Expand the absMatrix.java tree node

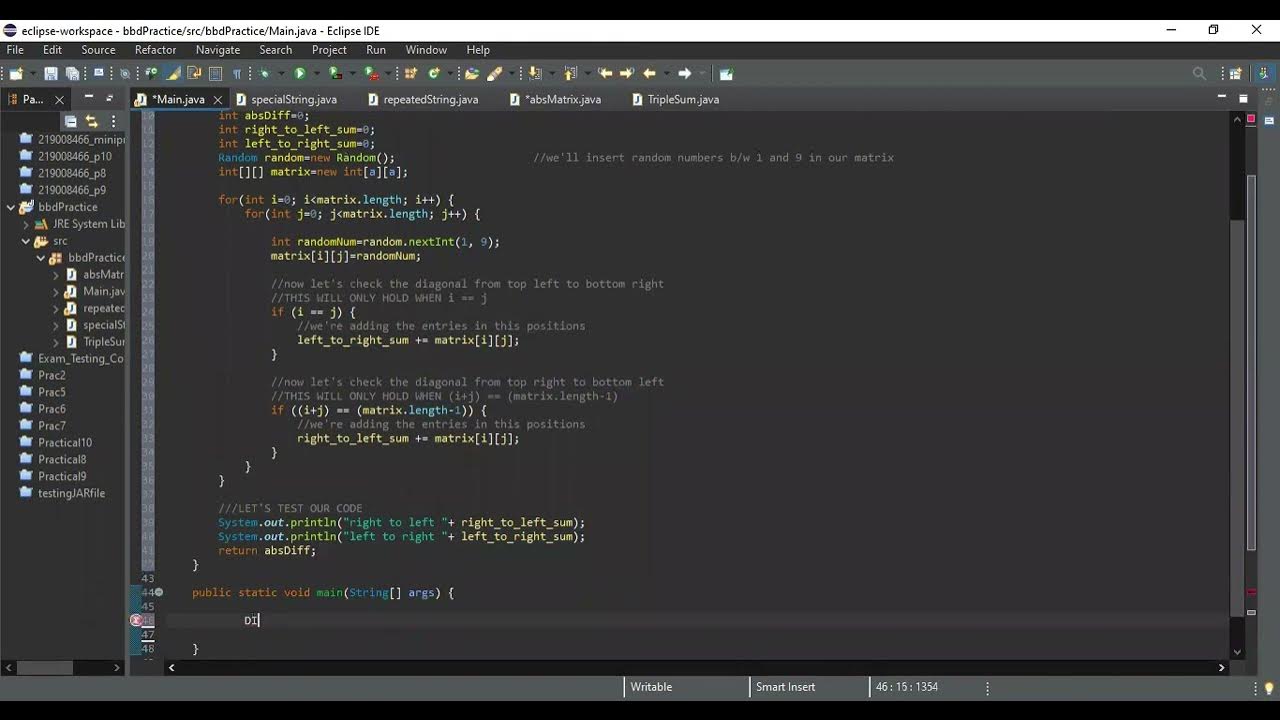click(x=56, y=274)
